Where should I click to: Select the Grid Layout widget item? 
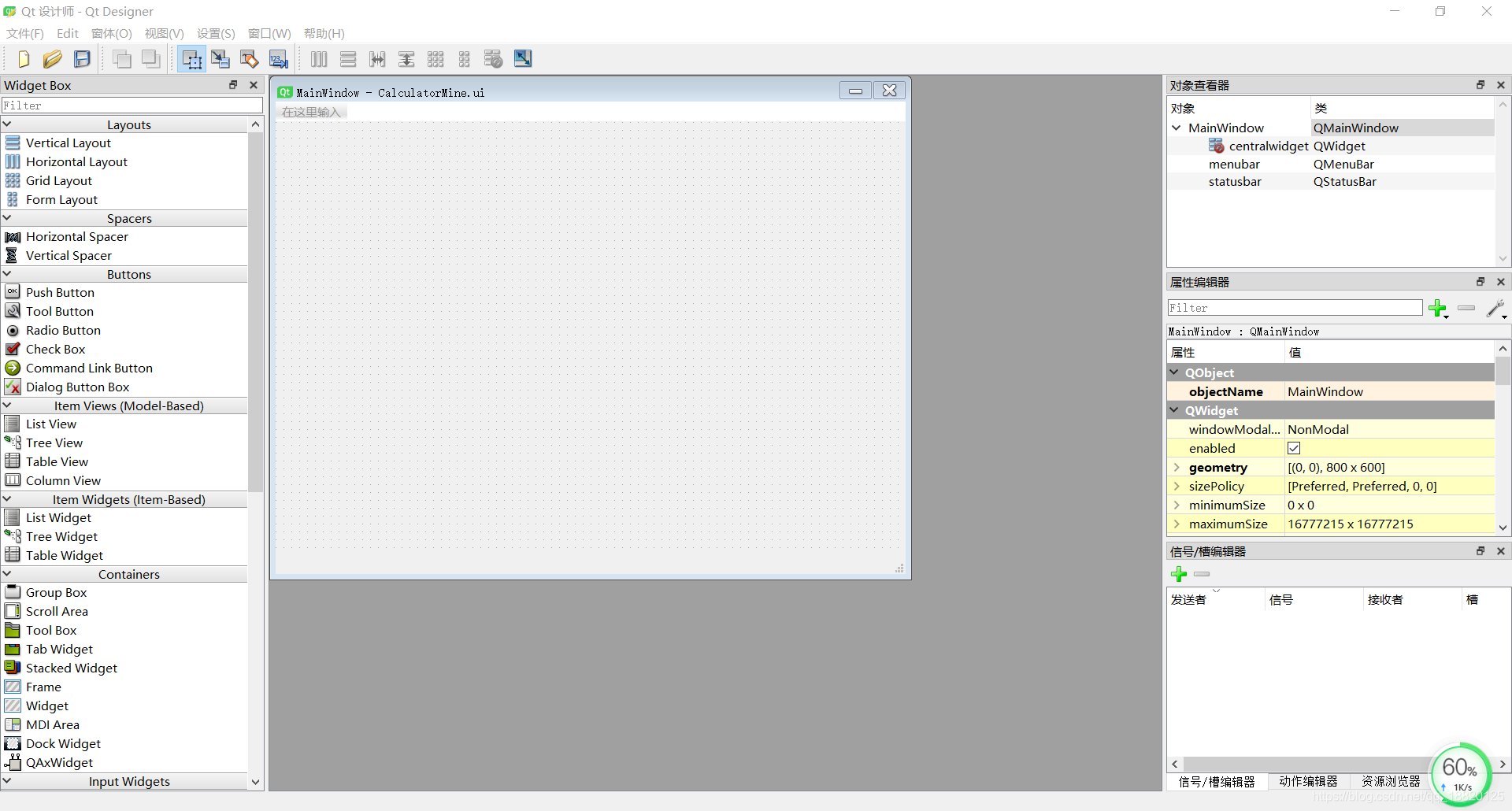tap(58, 180)
